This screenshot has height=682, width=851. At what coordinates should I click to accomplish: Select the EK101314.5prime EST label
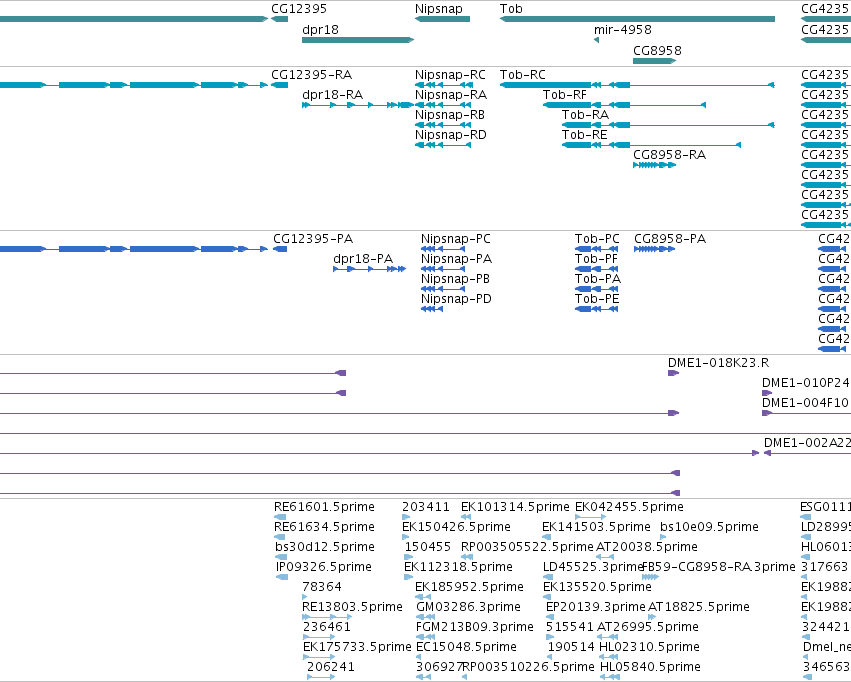pos(515,507)
